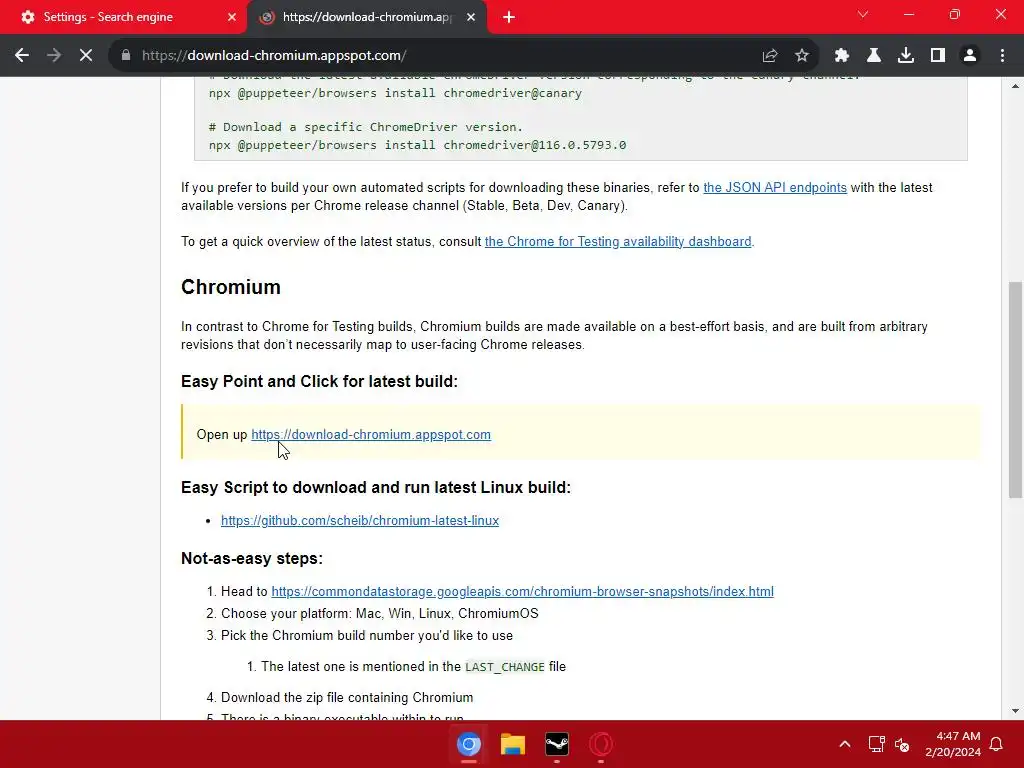Select the download-chromium.appspot tab
1024x768 pixels.
(367, 17)
